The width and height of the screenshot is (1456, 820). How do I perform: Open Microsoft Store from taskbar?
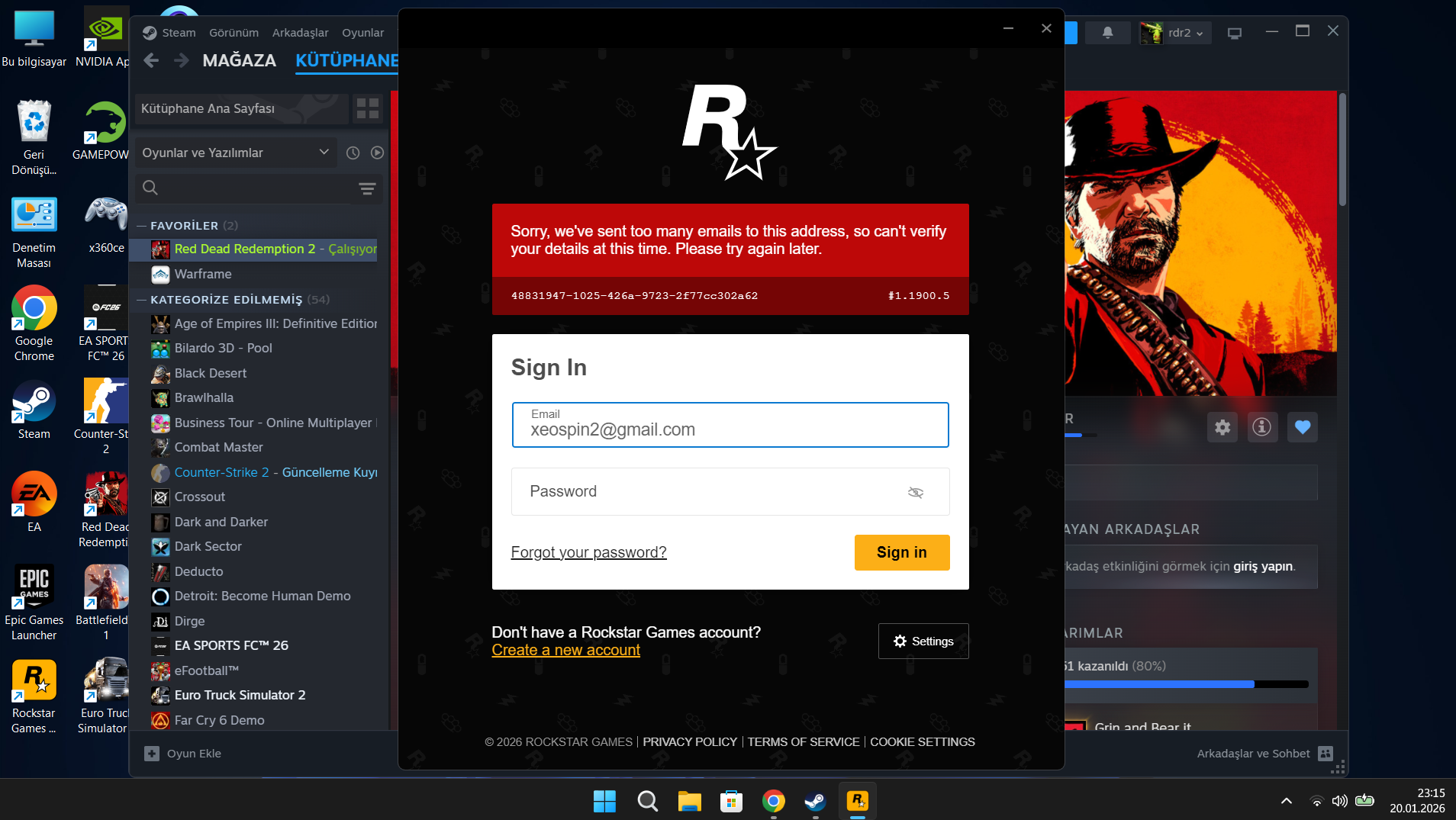click(x=731, y=801)
